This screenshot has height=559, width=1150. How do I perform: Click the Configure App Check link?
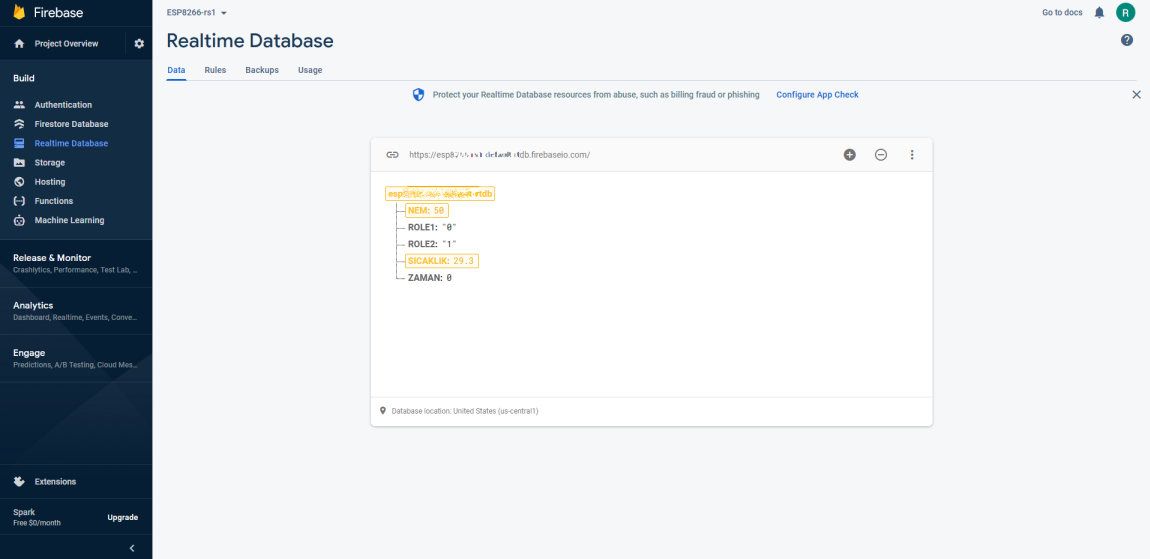[x=817, y=95]
